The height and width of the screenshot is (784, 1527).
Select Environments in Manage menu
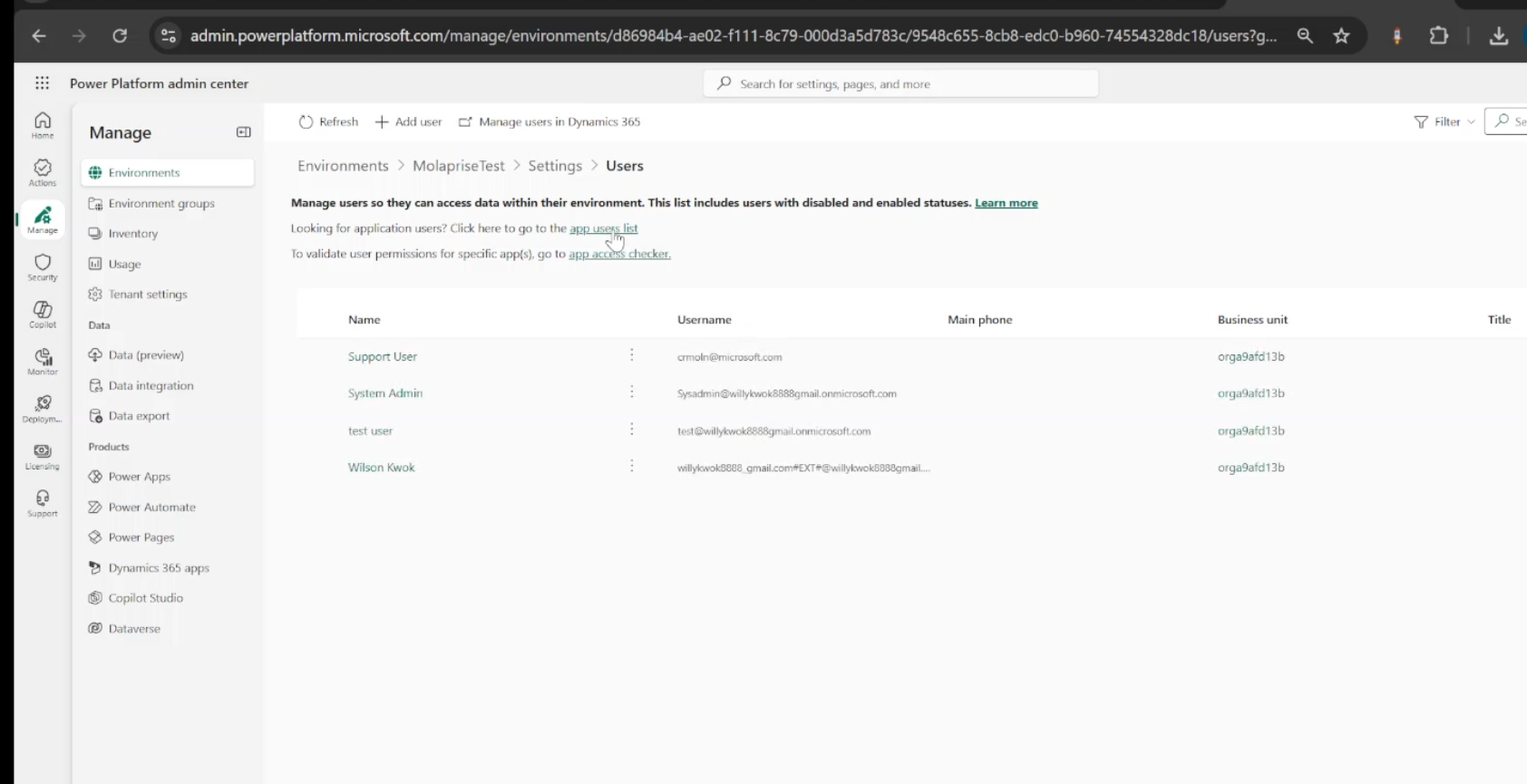pos(168,172)
